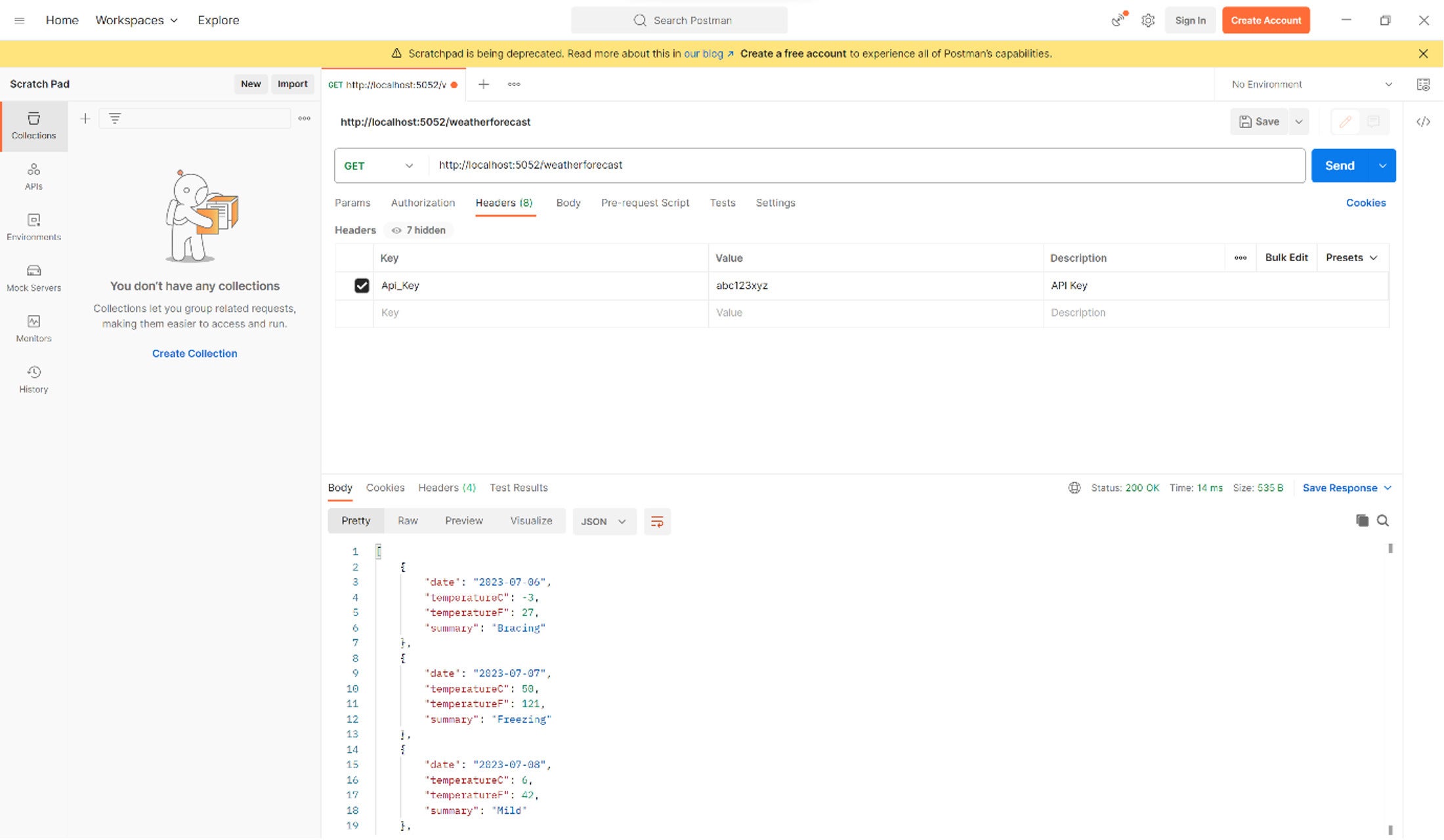Open the Cookies link

(1366, 203)
